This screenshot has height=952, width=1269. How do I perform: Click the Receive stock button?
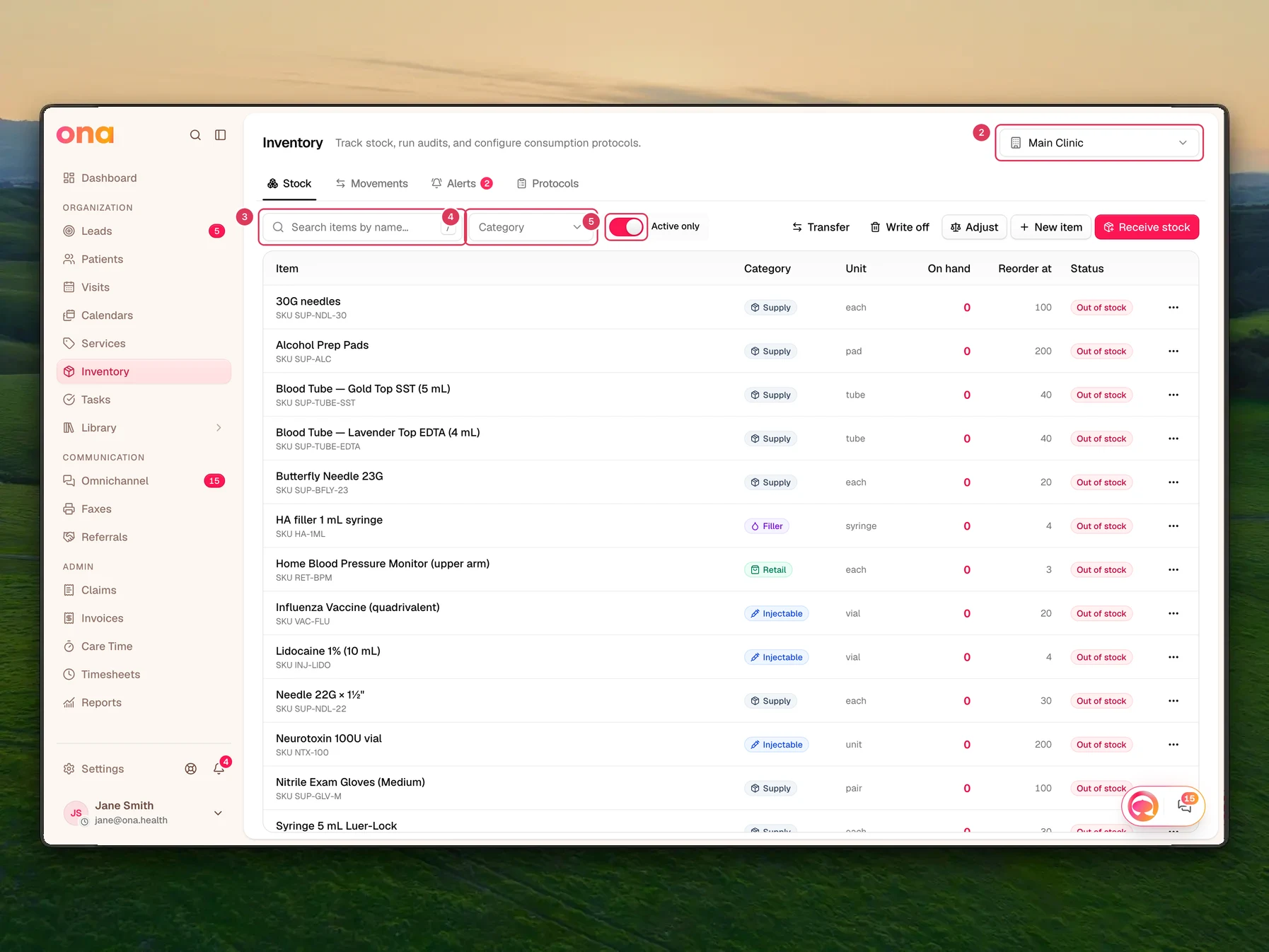click(1147, 227)
